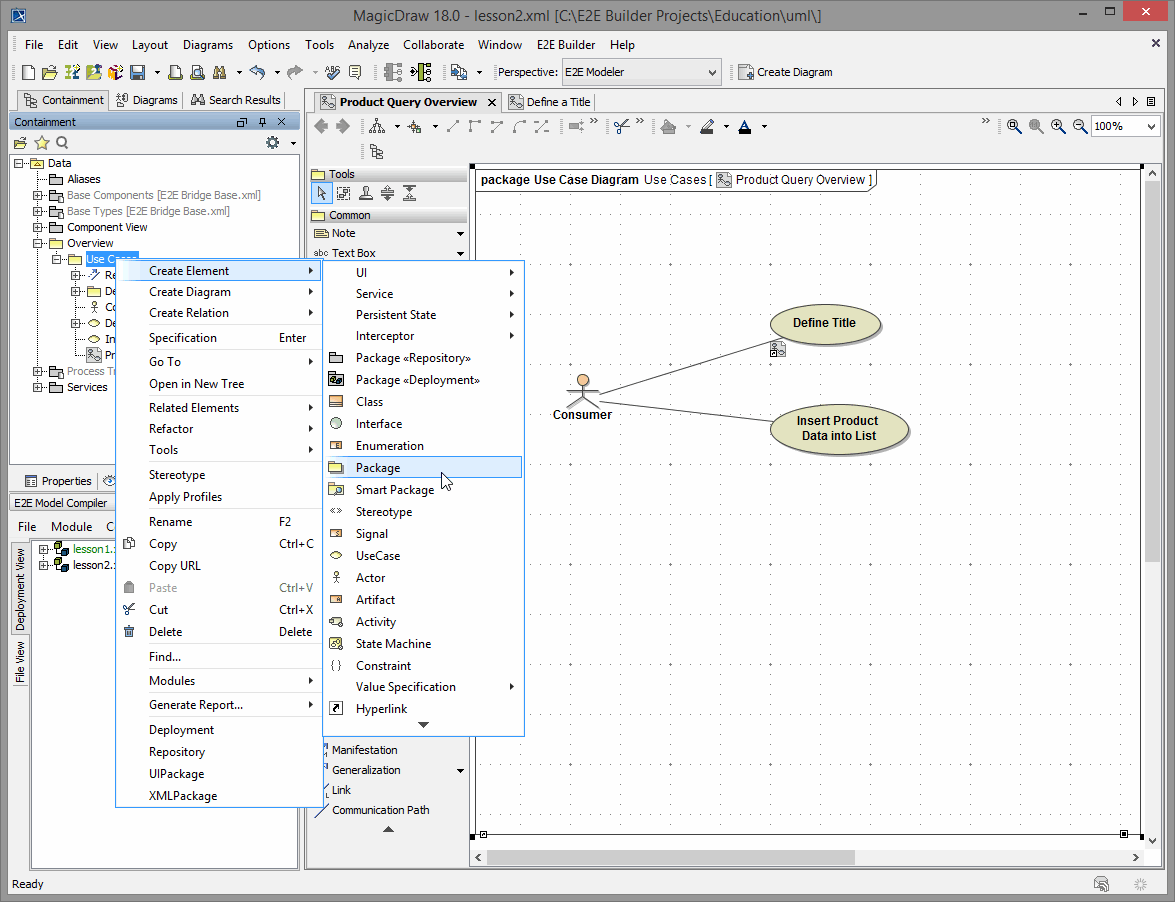Image resolution: width=1175 pixels, height=902 pixels.
Task: Switch to the Define a Title tab
Action: [551, 102]
